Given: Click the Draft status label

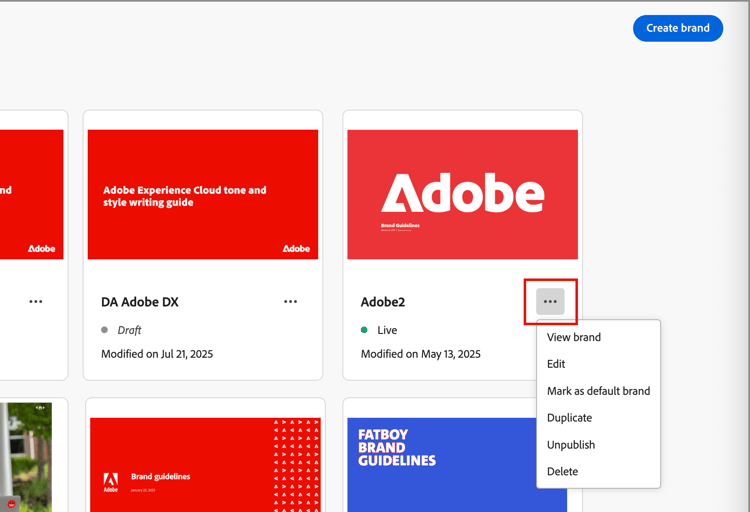Looking at the screenshot, I should (129, 330).
